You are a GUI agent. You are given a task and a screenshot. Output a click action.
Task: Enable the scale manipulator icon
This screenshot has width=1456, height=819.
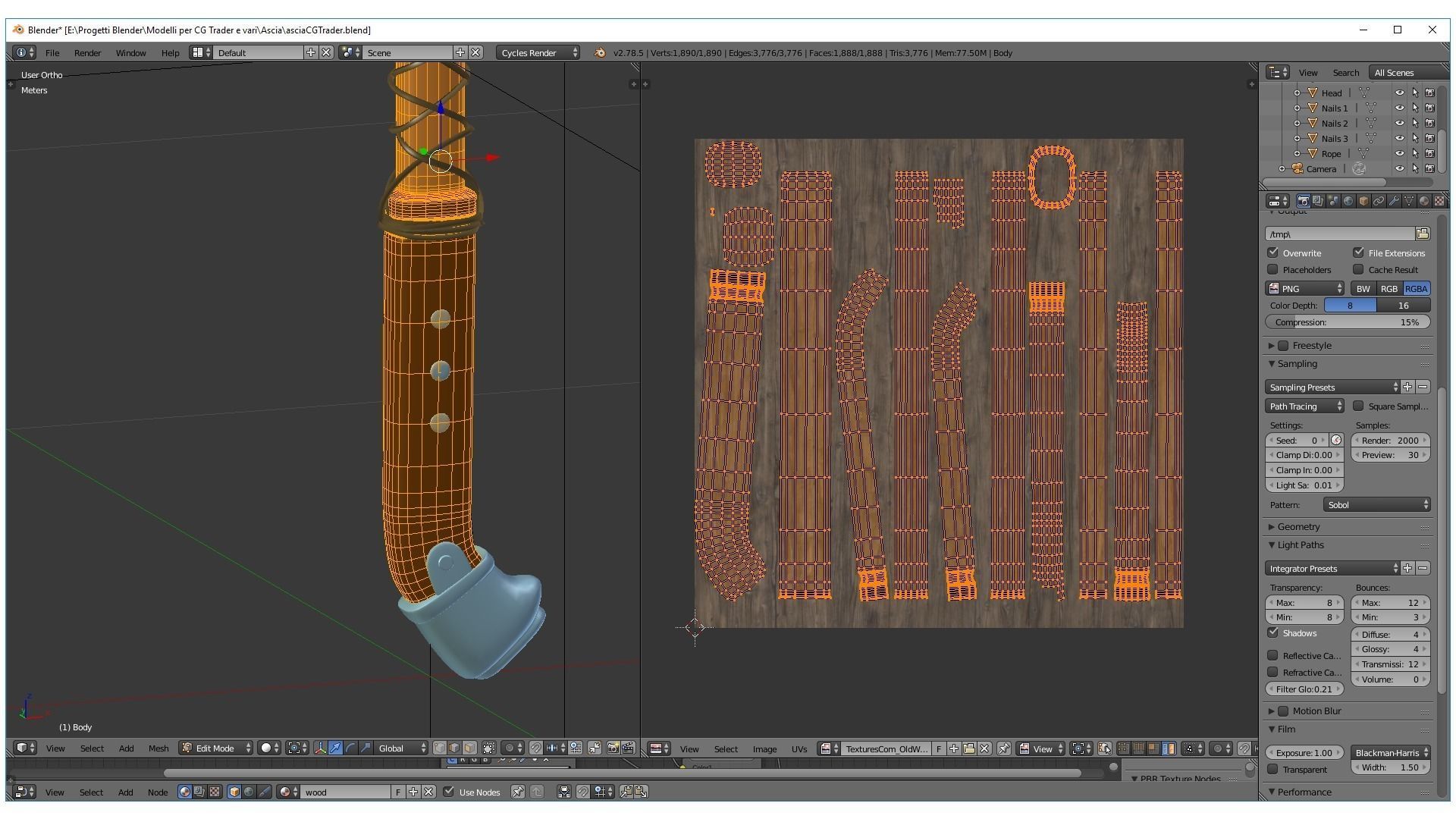click(366, 748)
